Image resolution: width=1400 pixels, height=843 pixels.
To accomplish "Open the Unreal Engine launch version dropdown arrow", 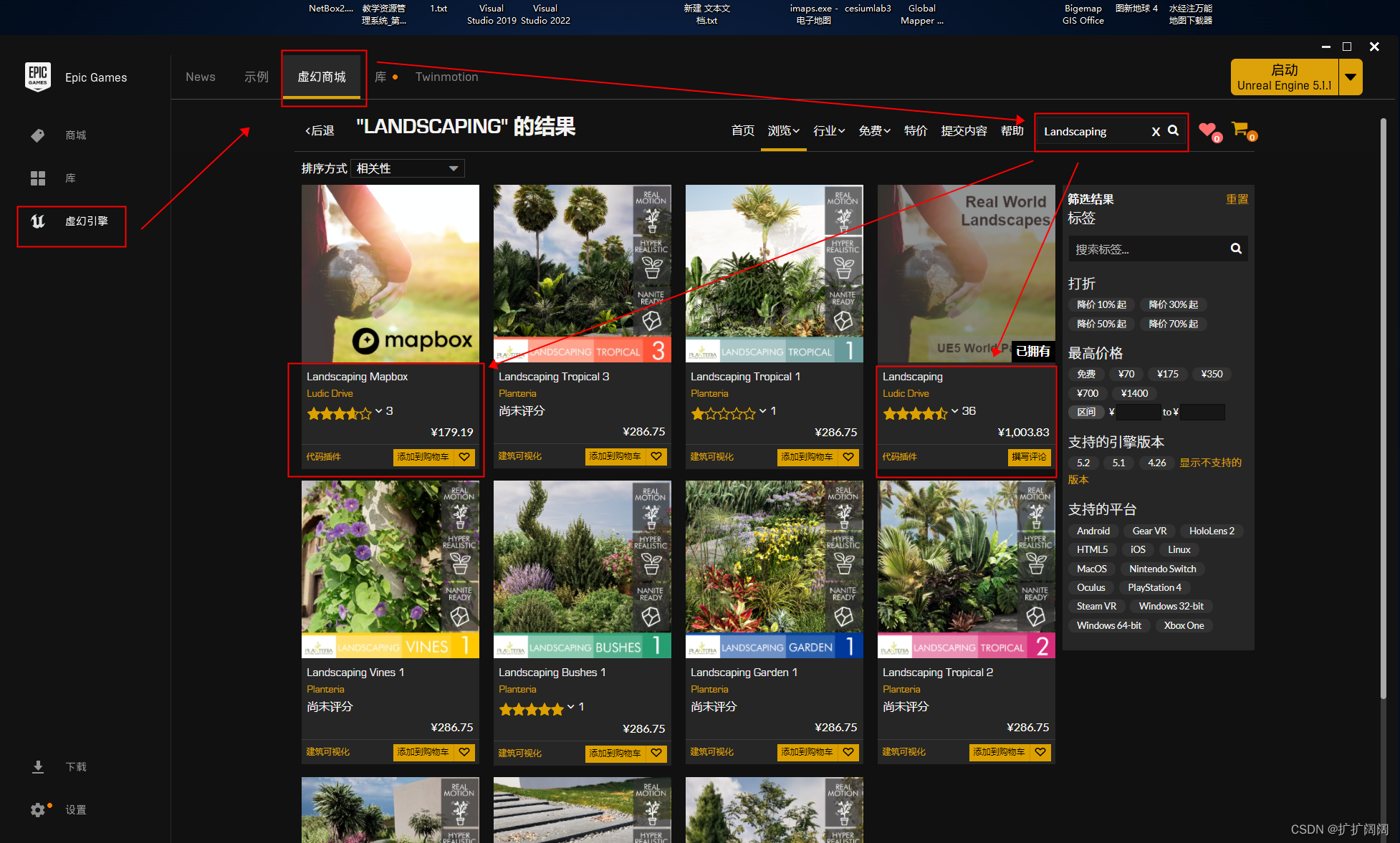I will 1351,77.
